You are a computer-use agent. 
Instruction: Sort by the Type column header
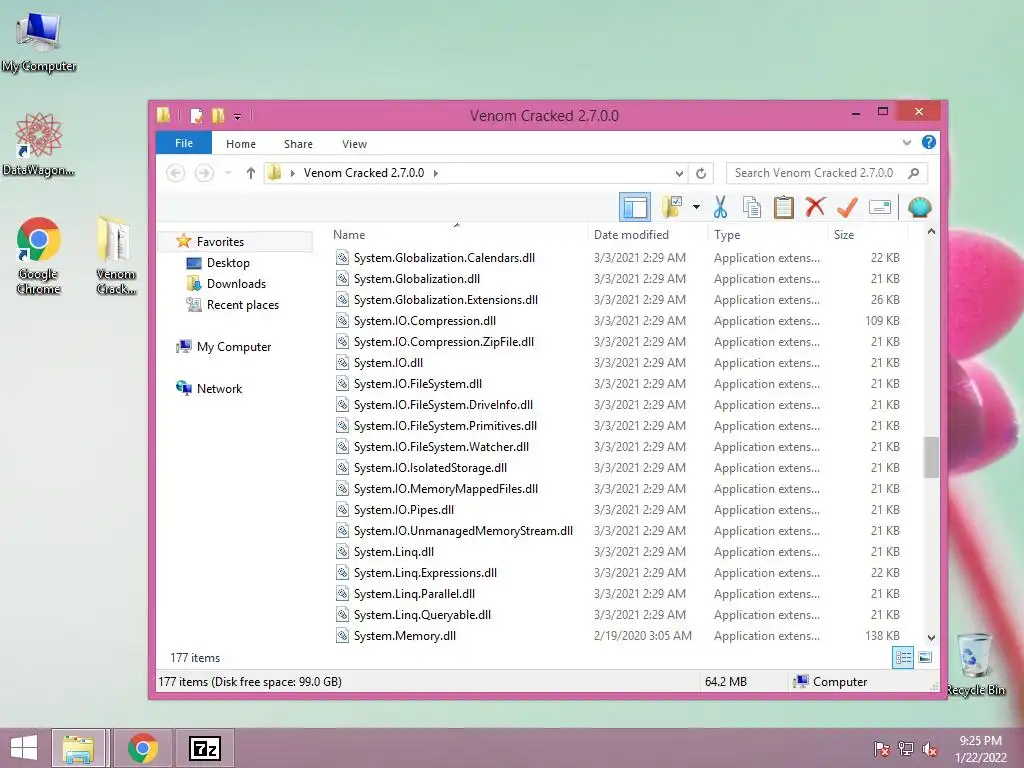(x=727, y=234)
